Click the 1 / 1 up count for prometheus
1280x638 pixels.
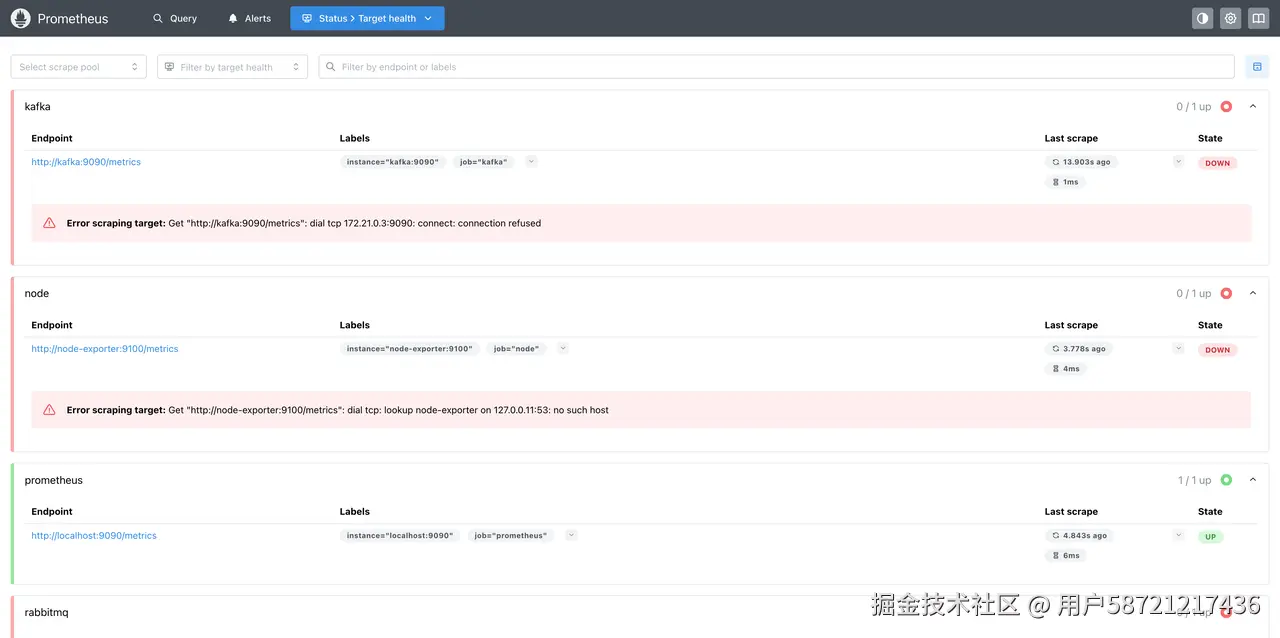[x=1194, y=480]
